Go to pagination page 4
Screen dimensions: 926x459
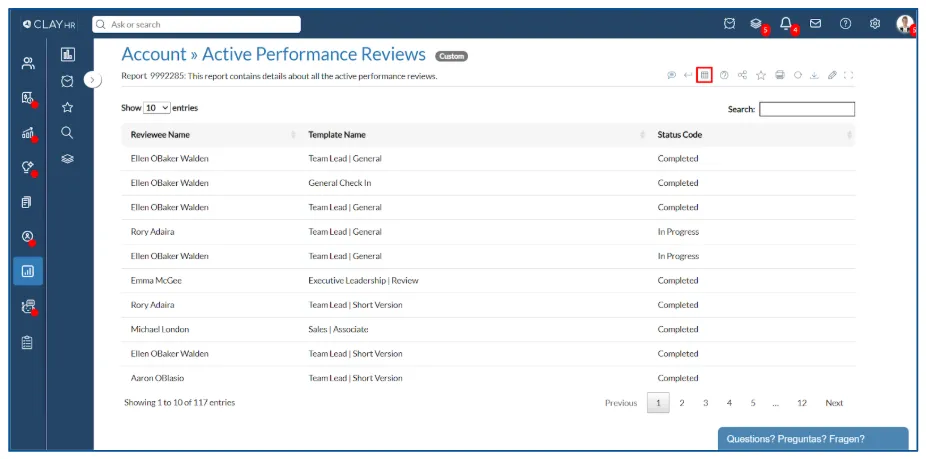(x=729, y=403)
